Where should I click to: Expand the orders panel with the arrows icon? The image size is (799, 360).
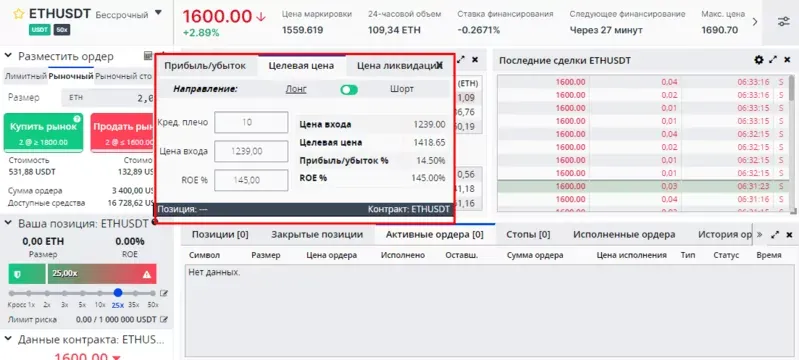775,235
